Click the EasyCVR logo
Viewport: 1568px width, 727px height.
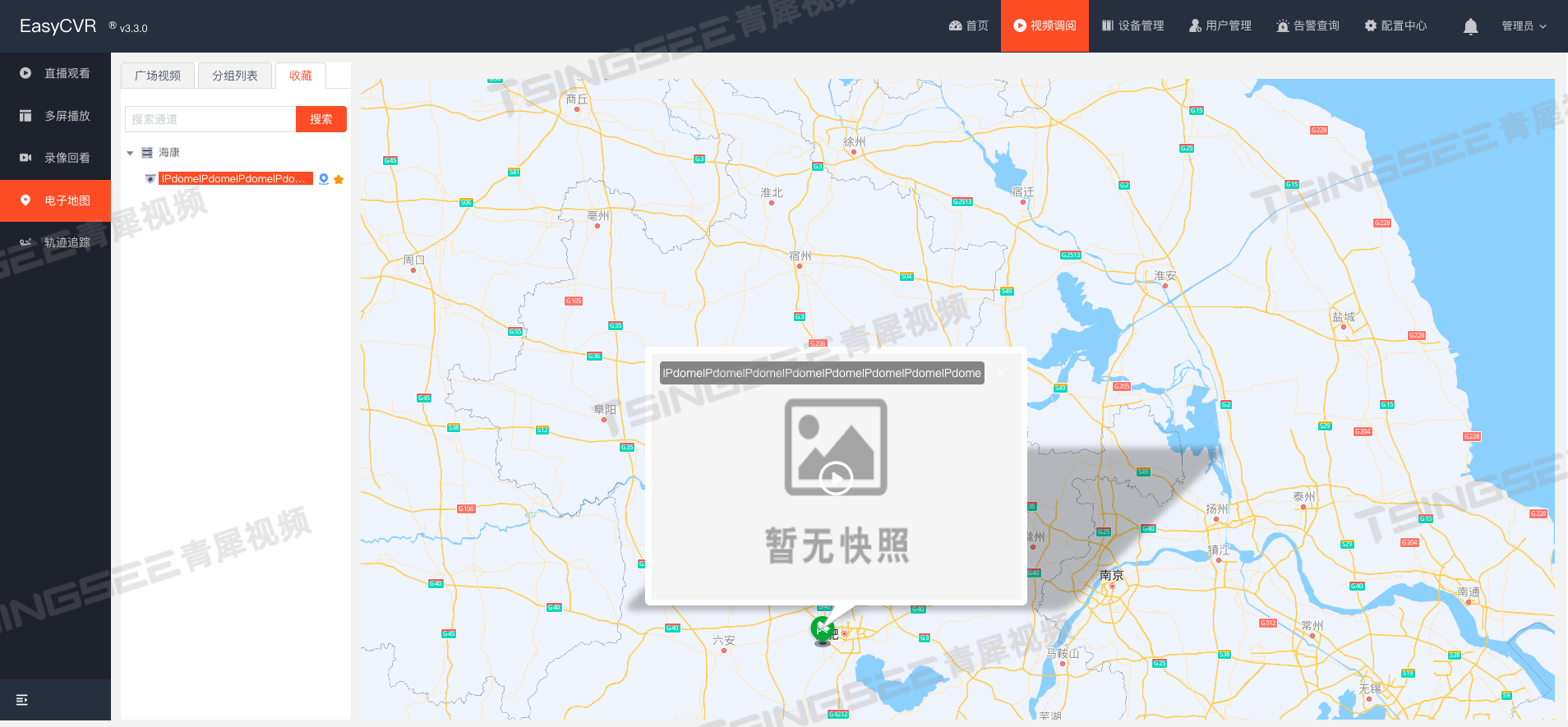click(x=58, y=26)
